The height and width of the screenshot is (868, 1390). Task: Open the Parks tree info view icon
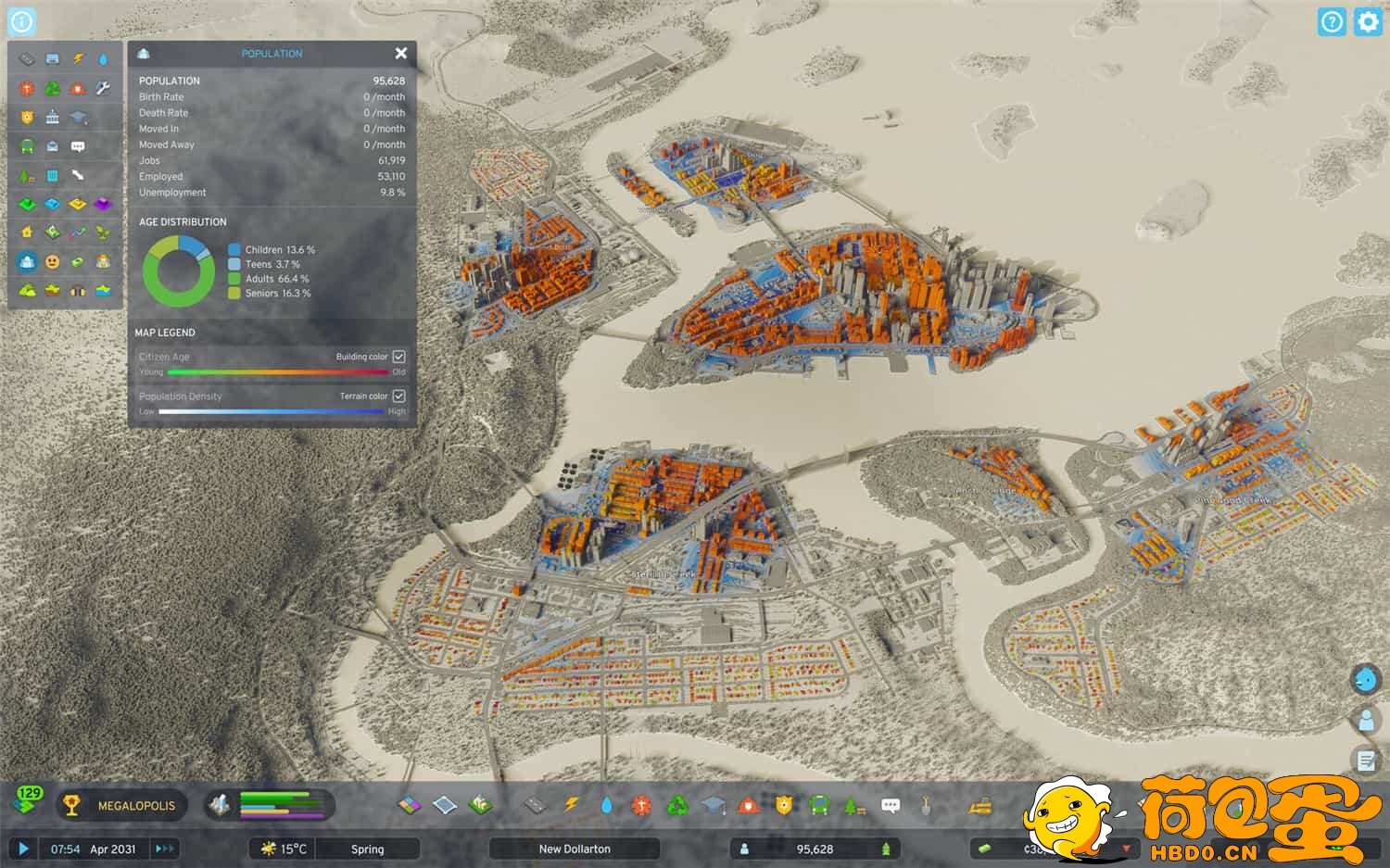(x=27, y=175)
